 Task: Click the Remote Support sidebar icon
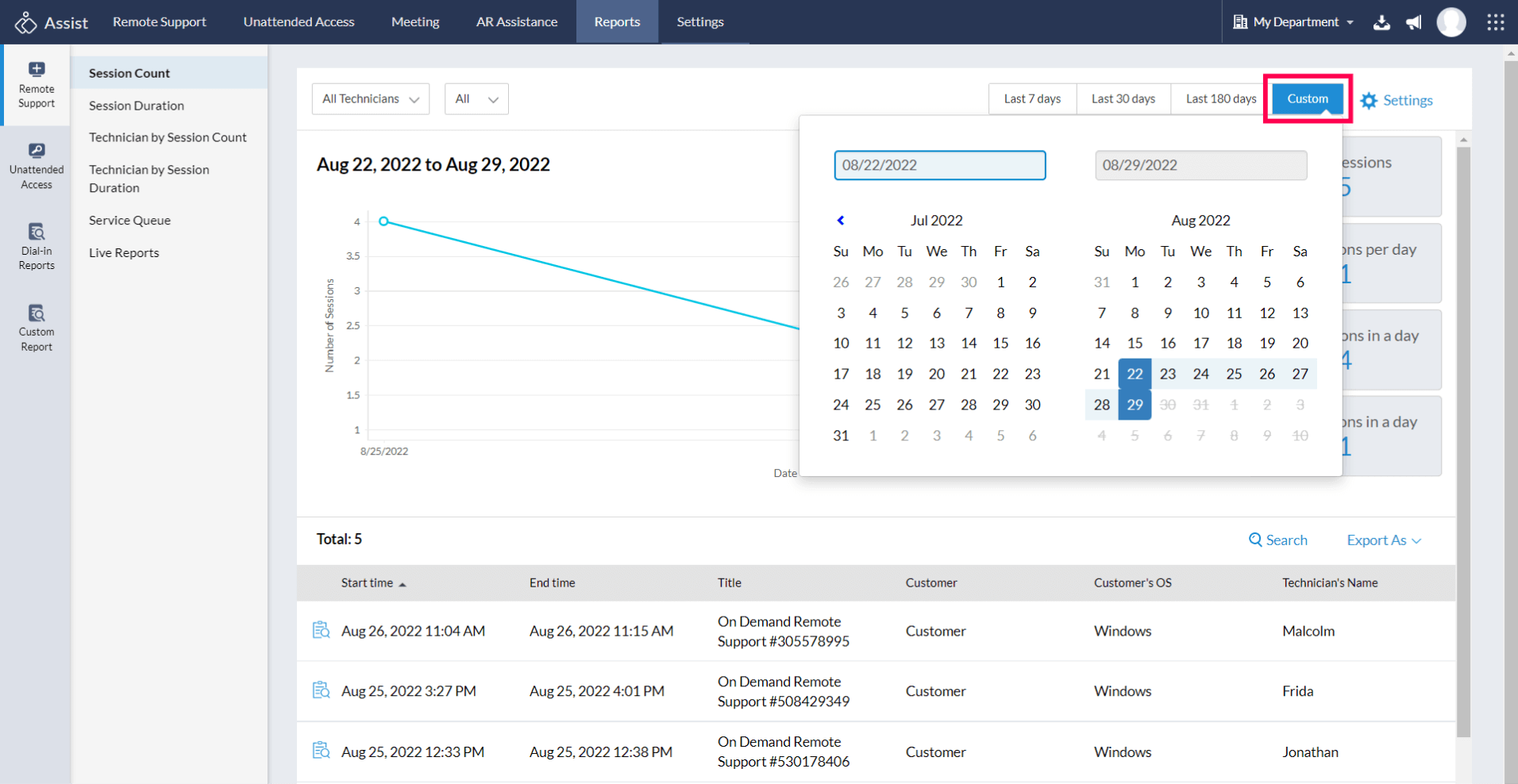coord(37,84)
